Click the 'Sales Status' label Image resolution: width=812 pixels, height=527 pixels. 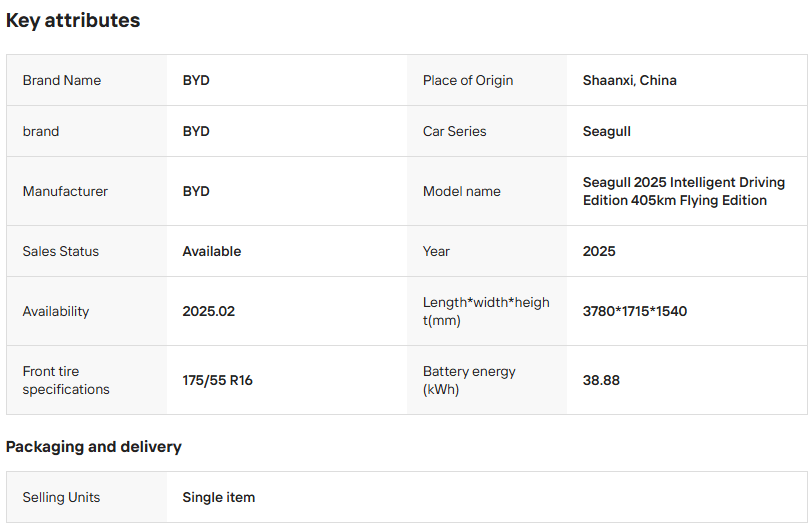61,251
